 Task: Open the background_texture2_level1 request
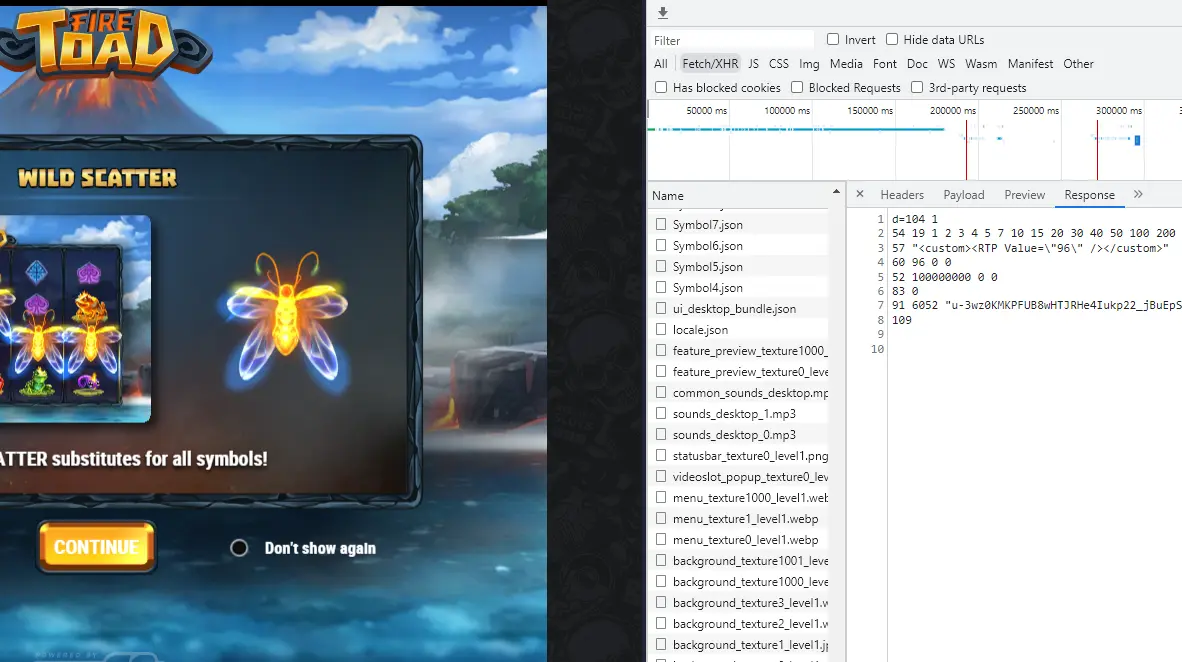(750, 624)
